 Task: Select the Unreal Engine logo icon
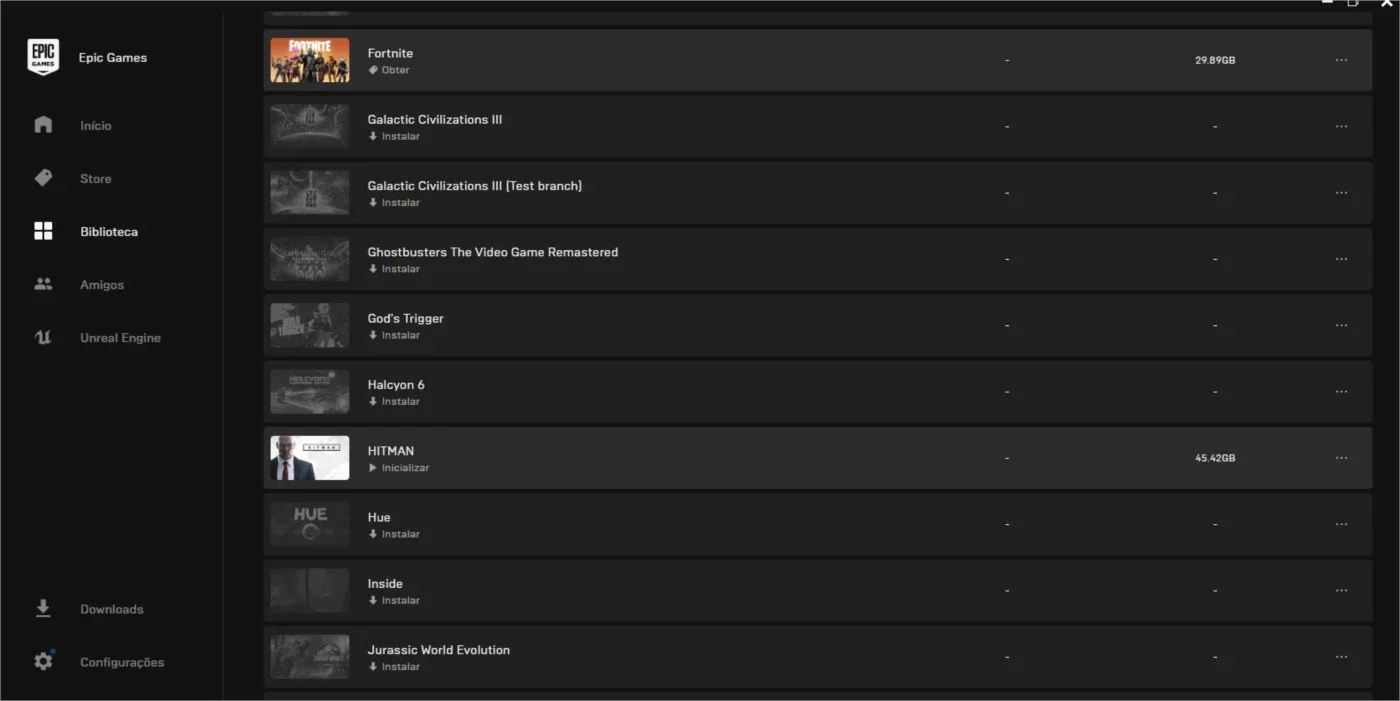(43, 337)
